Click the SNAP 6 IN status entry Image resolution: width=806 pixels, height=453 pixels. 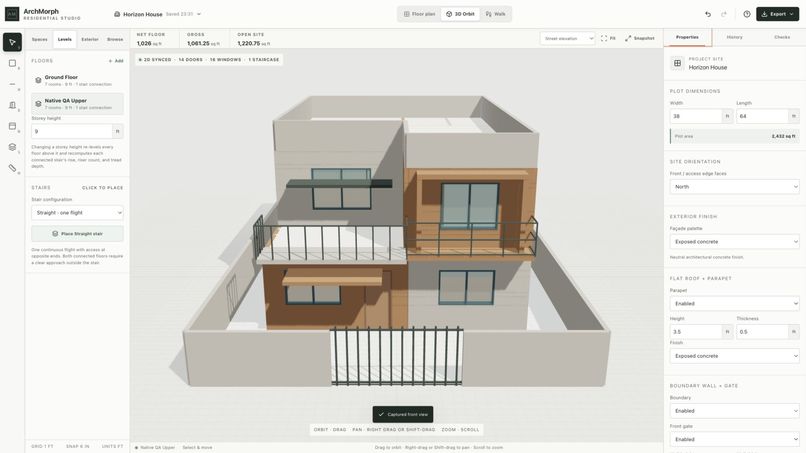tap(78, 446)
